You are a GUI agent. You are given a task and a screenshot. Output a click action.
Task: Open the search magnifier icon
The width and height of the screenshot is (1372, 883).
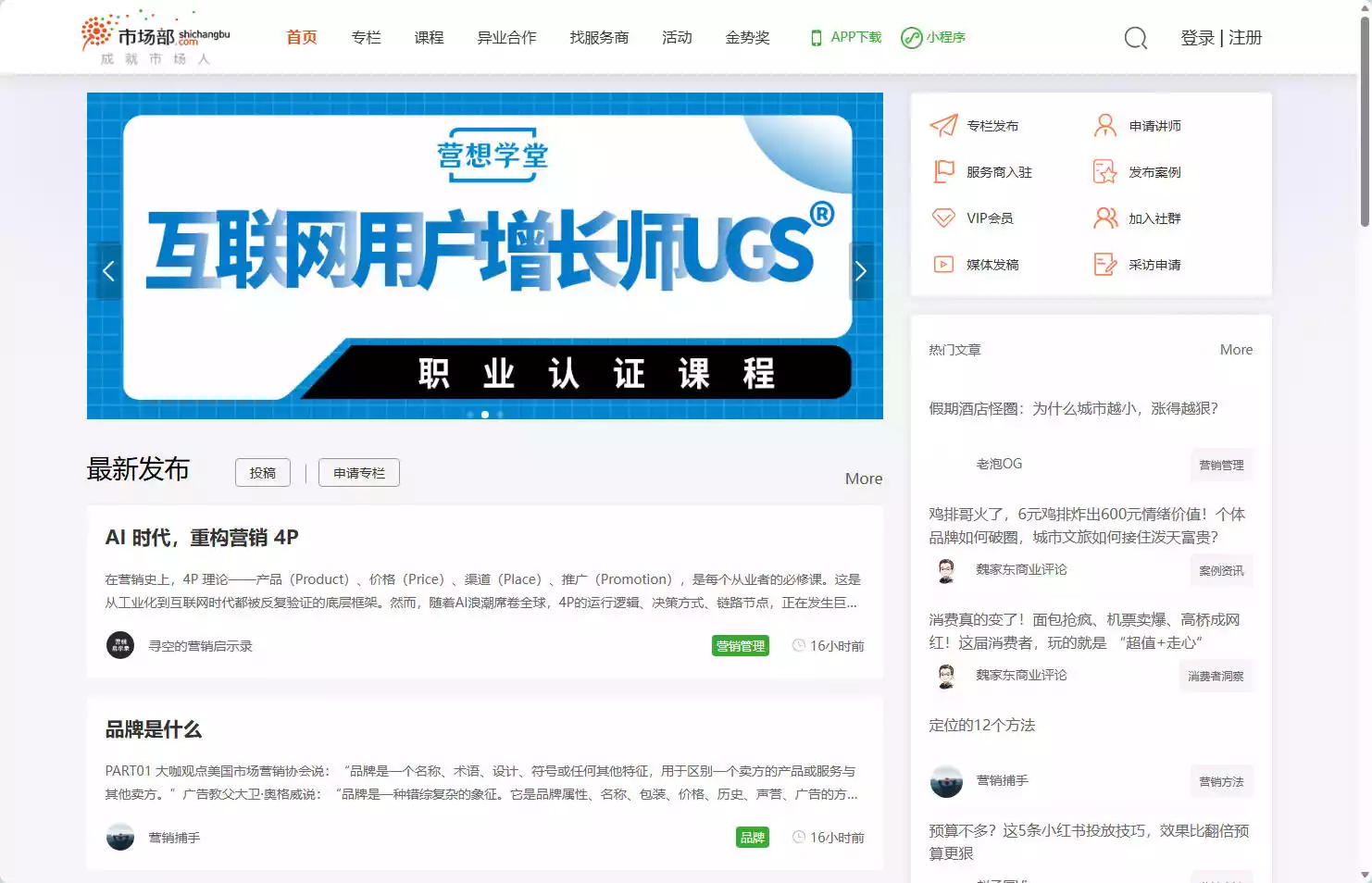click(1136, 38)
